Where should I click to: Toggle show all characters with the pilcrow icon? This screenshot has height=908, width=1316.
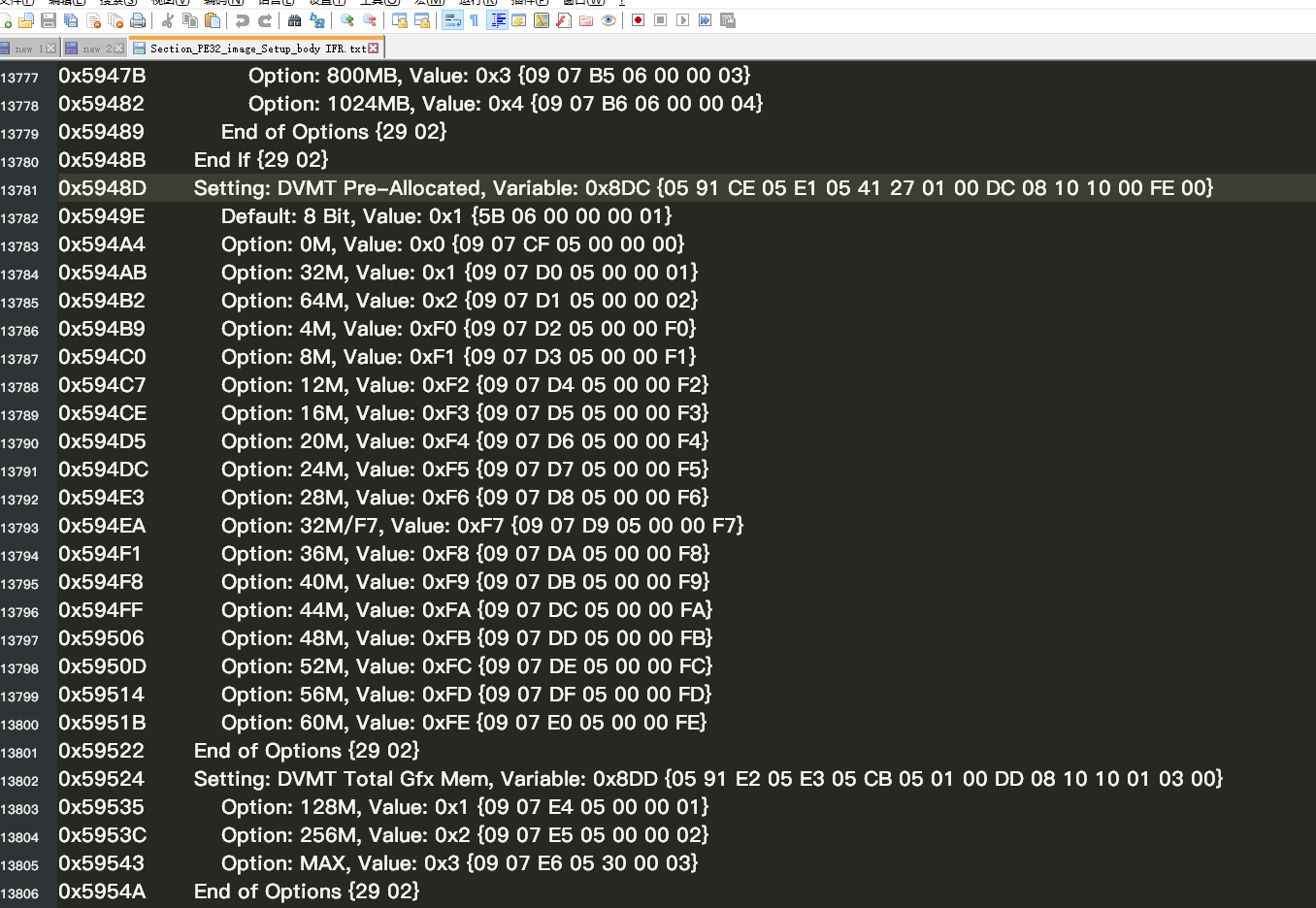[x=475, y=20]
